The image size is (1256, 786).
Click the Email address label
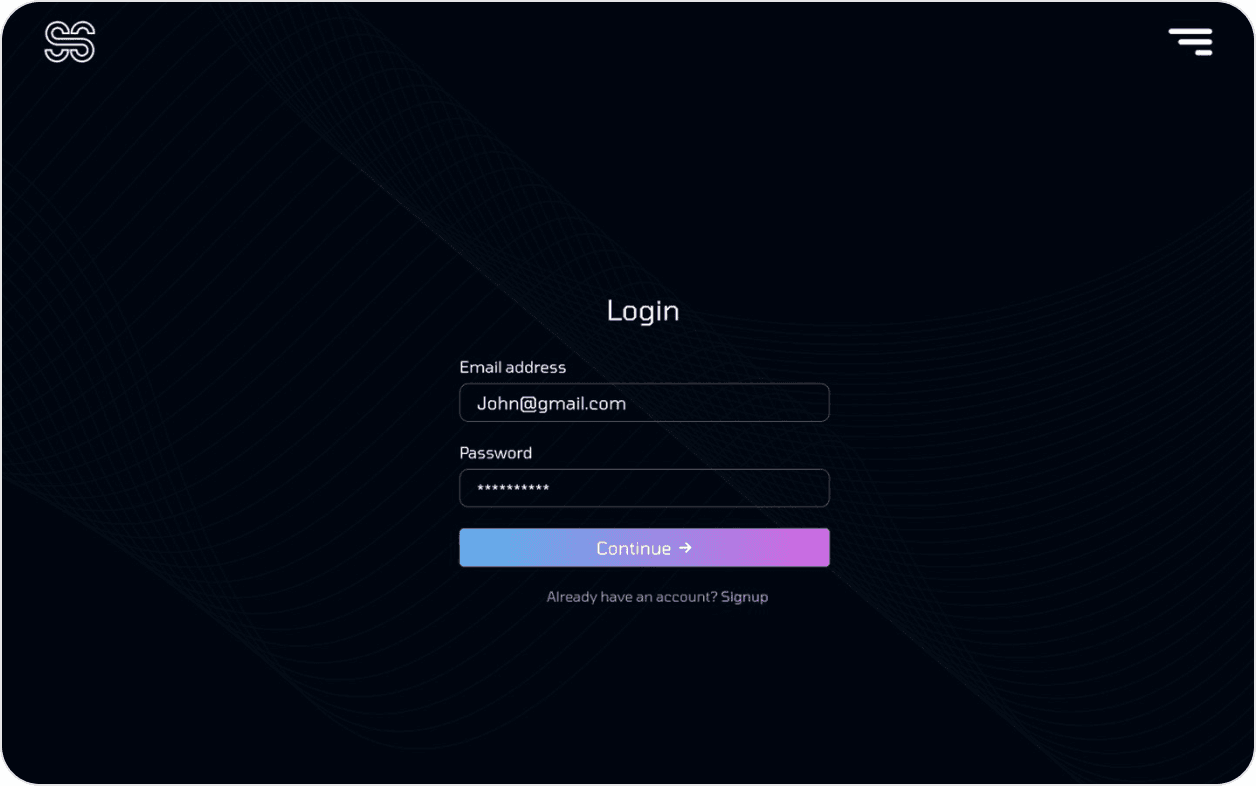[513, 367]
